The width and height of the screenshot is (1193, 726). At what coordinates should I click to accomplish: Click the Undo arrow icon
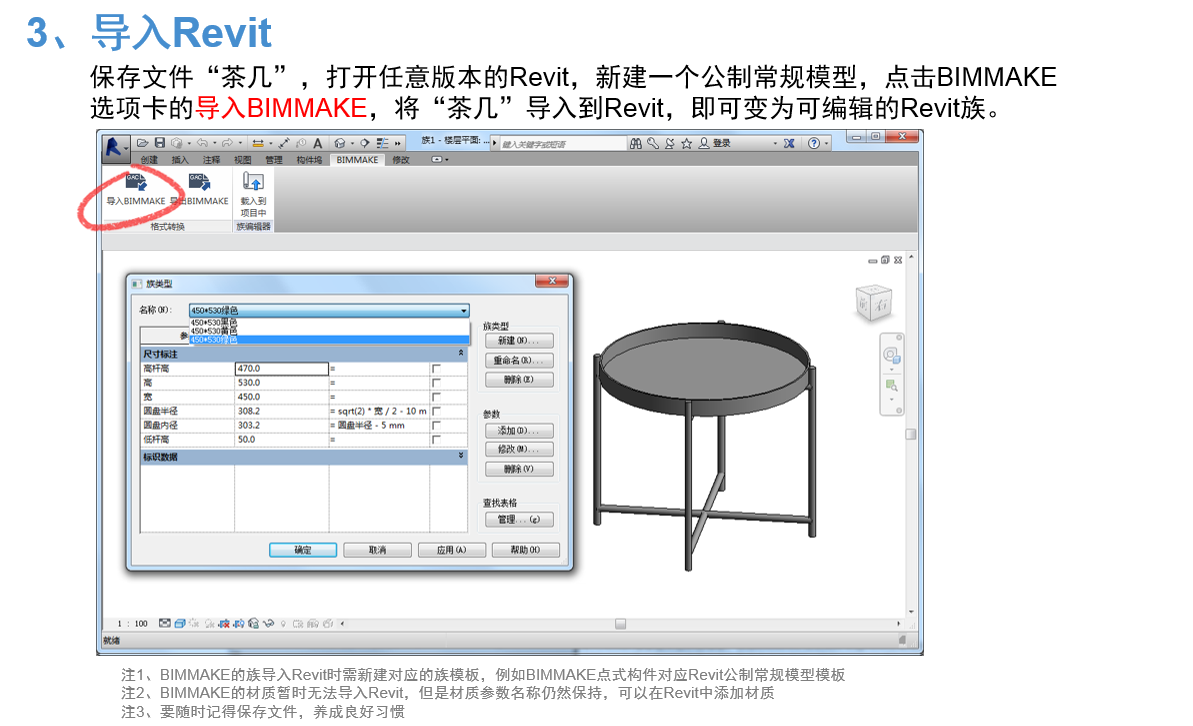point(202,142)
